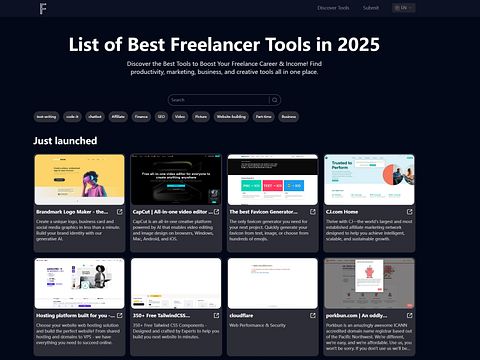Viewport: 480px width, 360px height.
Task: Filter by the code it tag
Action: click(x=72, y=117)
